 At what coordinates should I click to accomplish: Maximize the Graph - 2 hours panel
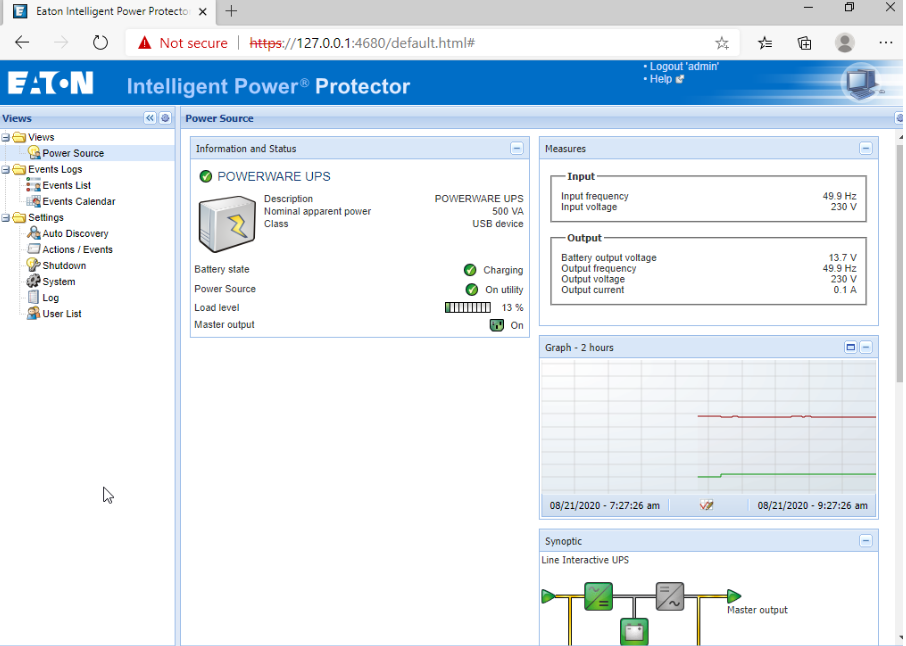coord(851,347)
